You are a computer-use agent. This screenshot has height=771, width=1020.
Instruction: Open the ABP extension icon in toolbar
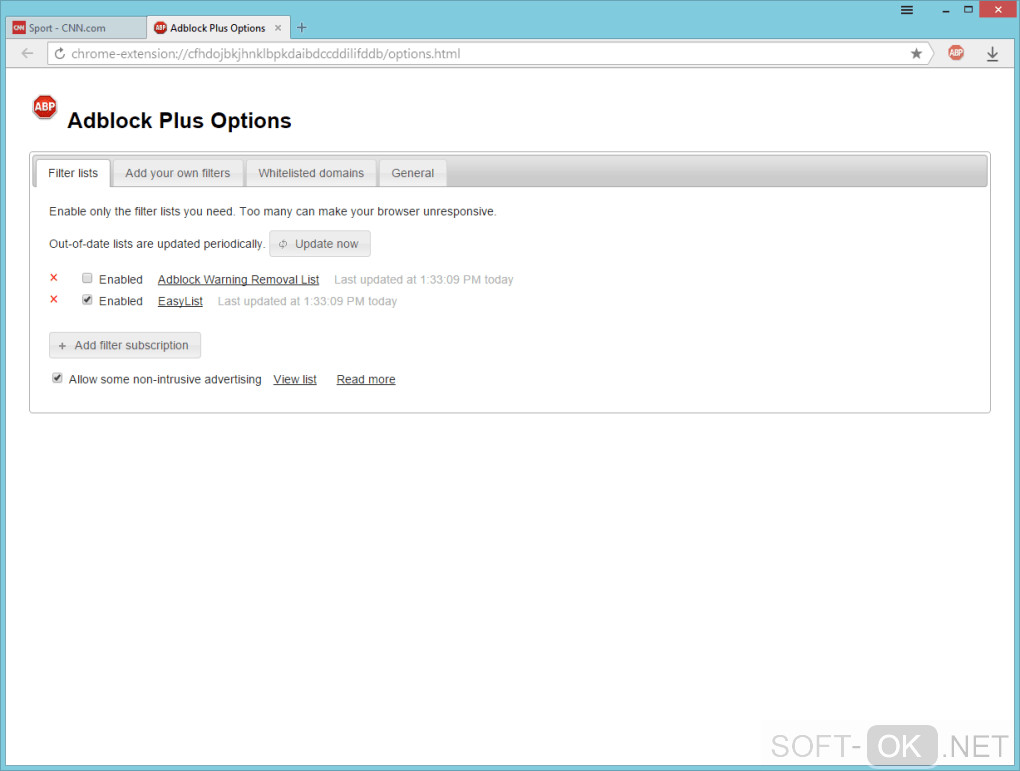pyautogui.click(x=956, y=53)
